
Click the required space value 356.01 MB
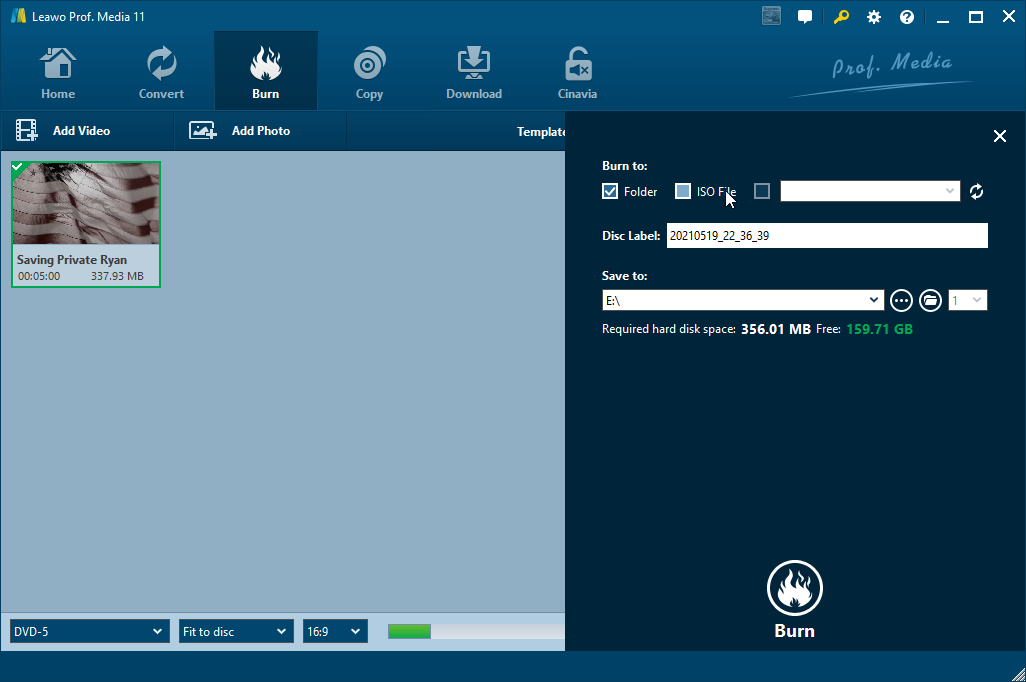point(775,329)
